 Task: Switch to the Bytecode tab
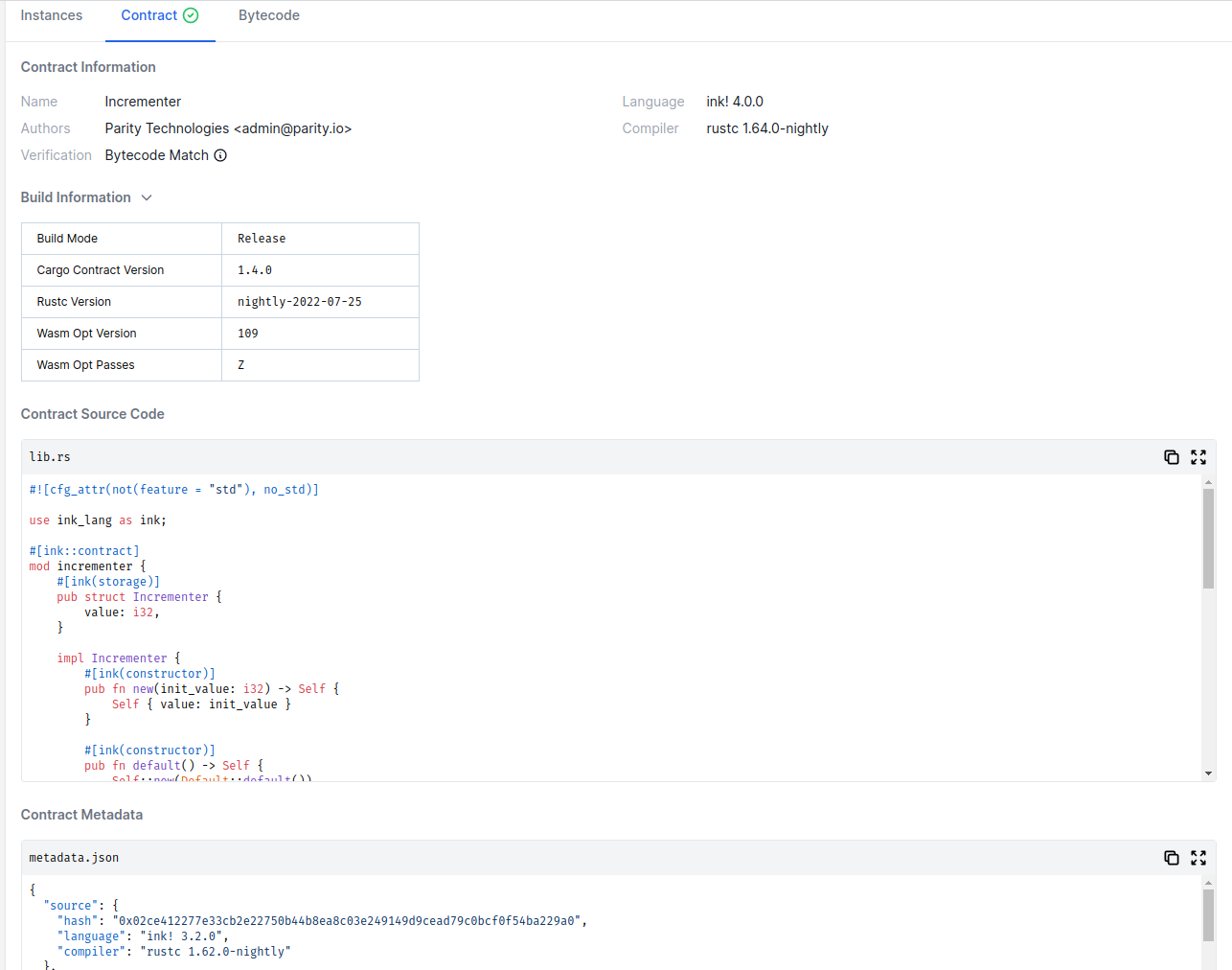point(269,15)
